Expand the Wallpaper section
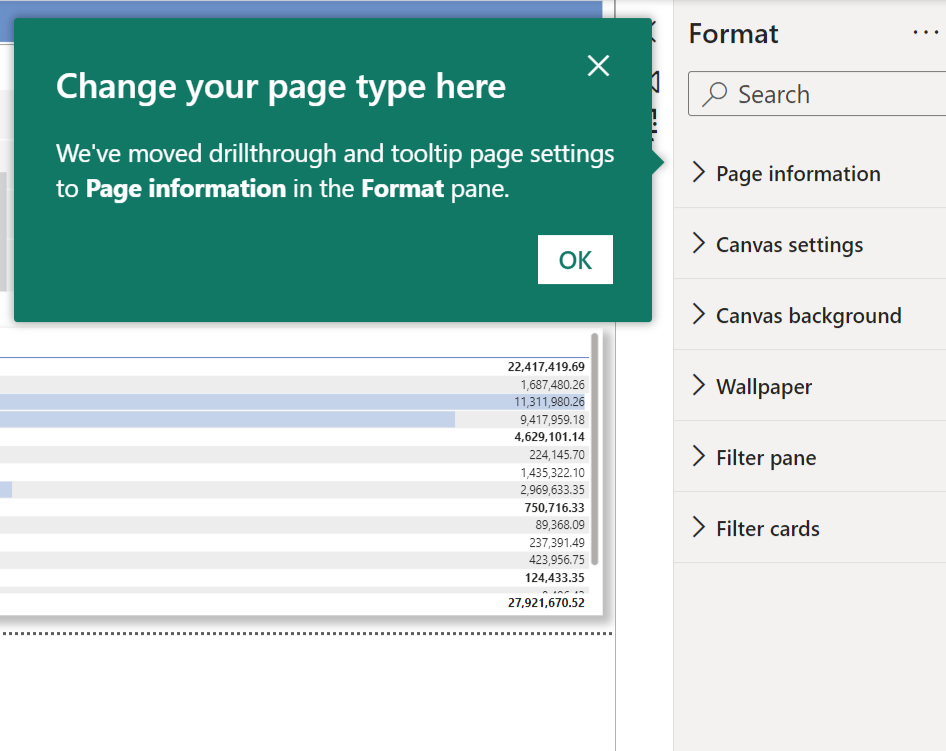The height and width of the screenshot is (751, 946). (810, 386)
